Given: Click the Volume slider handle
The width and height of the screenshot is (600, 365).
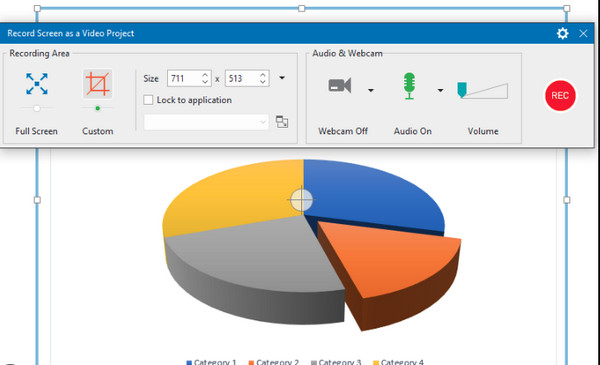Looking at the screenshot, I should coord(462,90).
